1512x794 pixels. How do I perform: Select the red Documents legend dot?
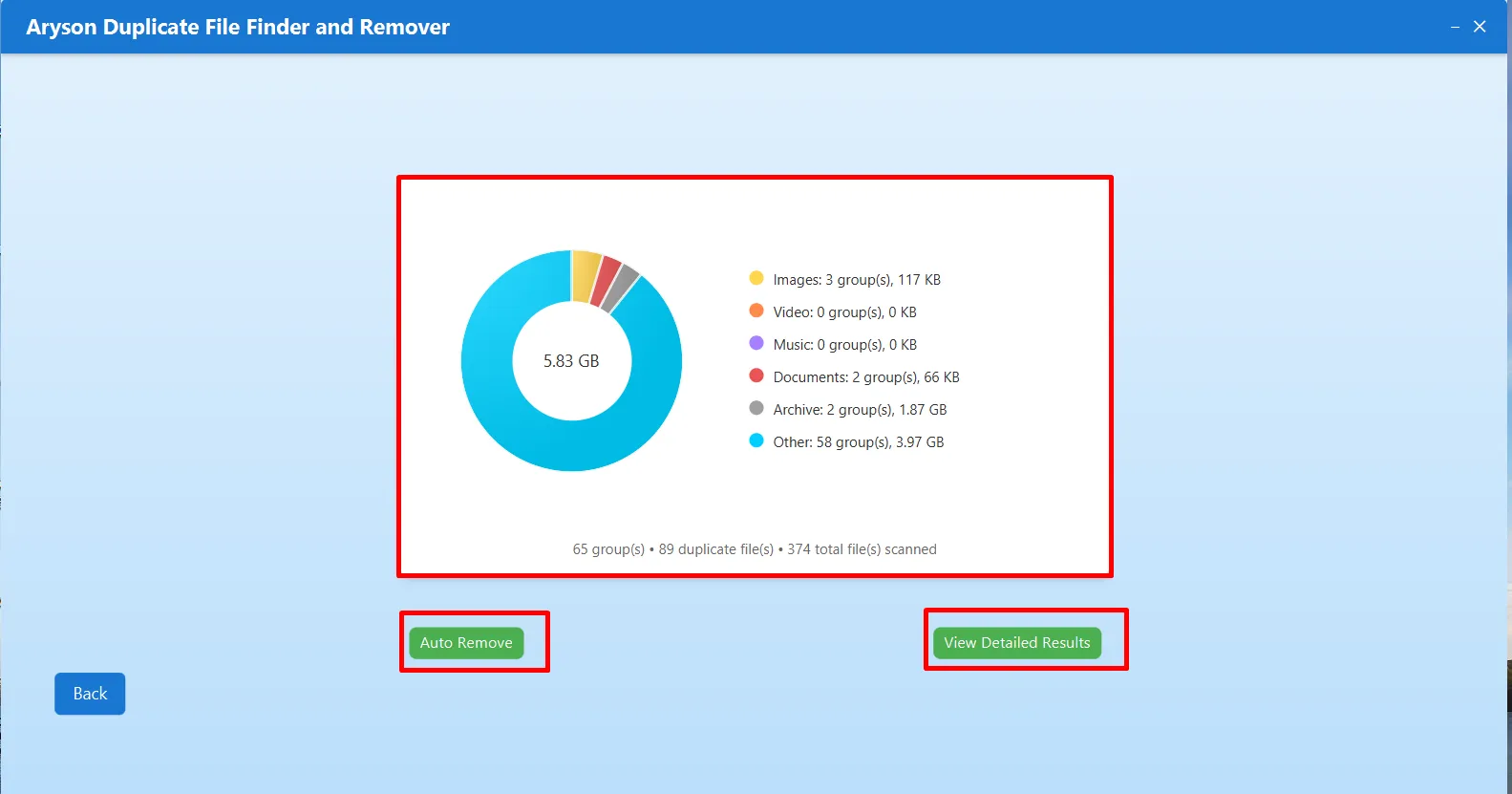(756, 376)
